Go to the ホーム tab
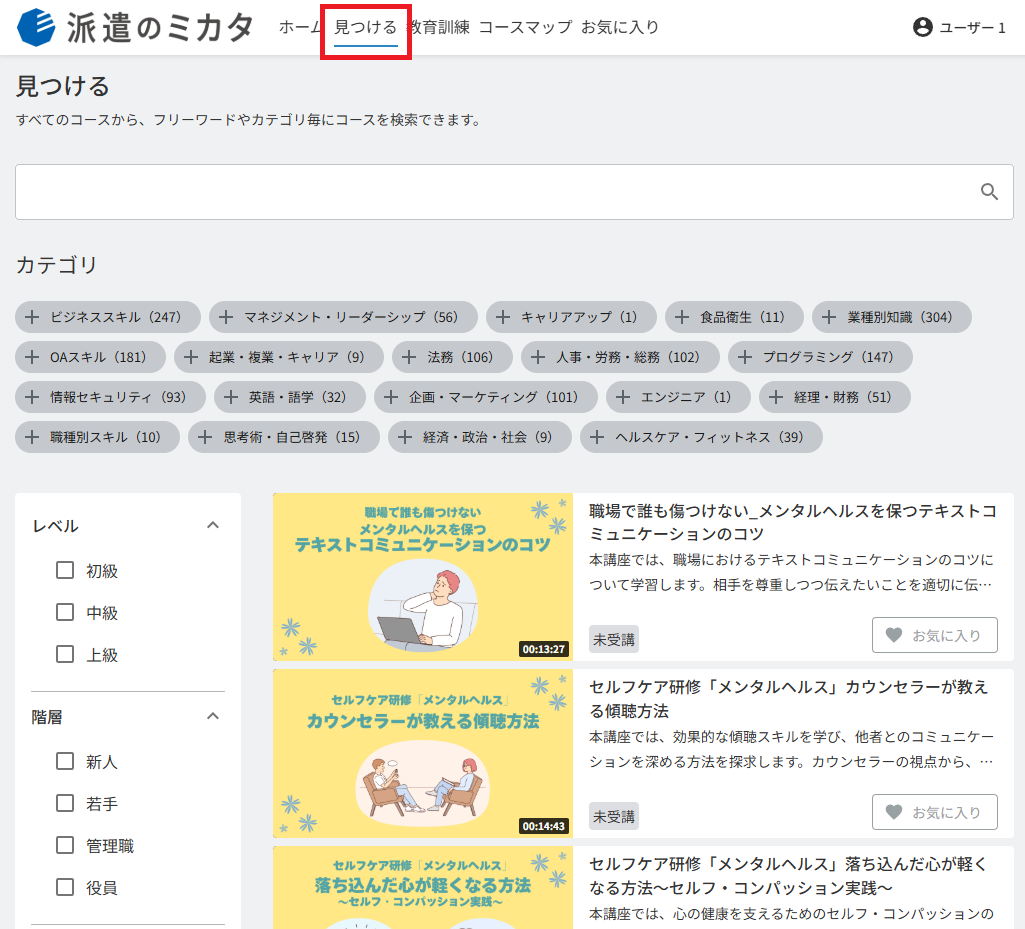Viewport: 1025px width, 929px height. pos(300,27)
